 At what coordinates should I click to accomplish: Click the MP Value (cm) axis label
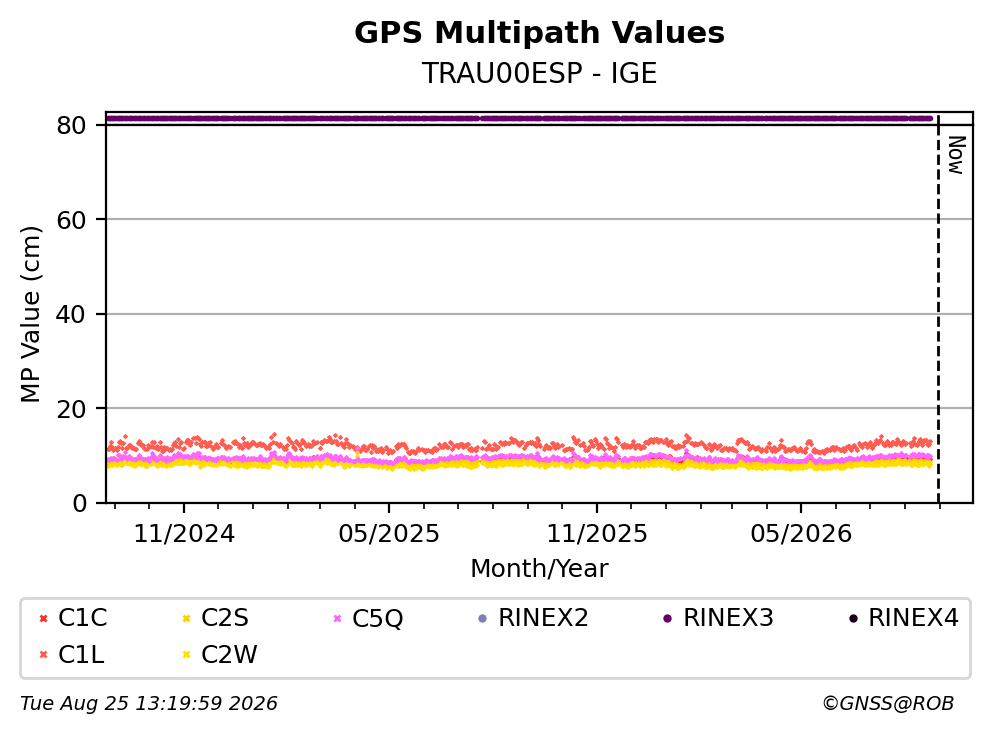click(30, 314)
